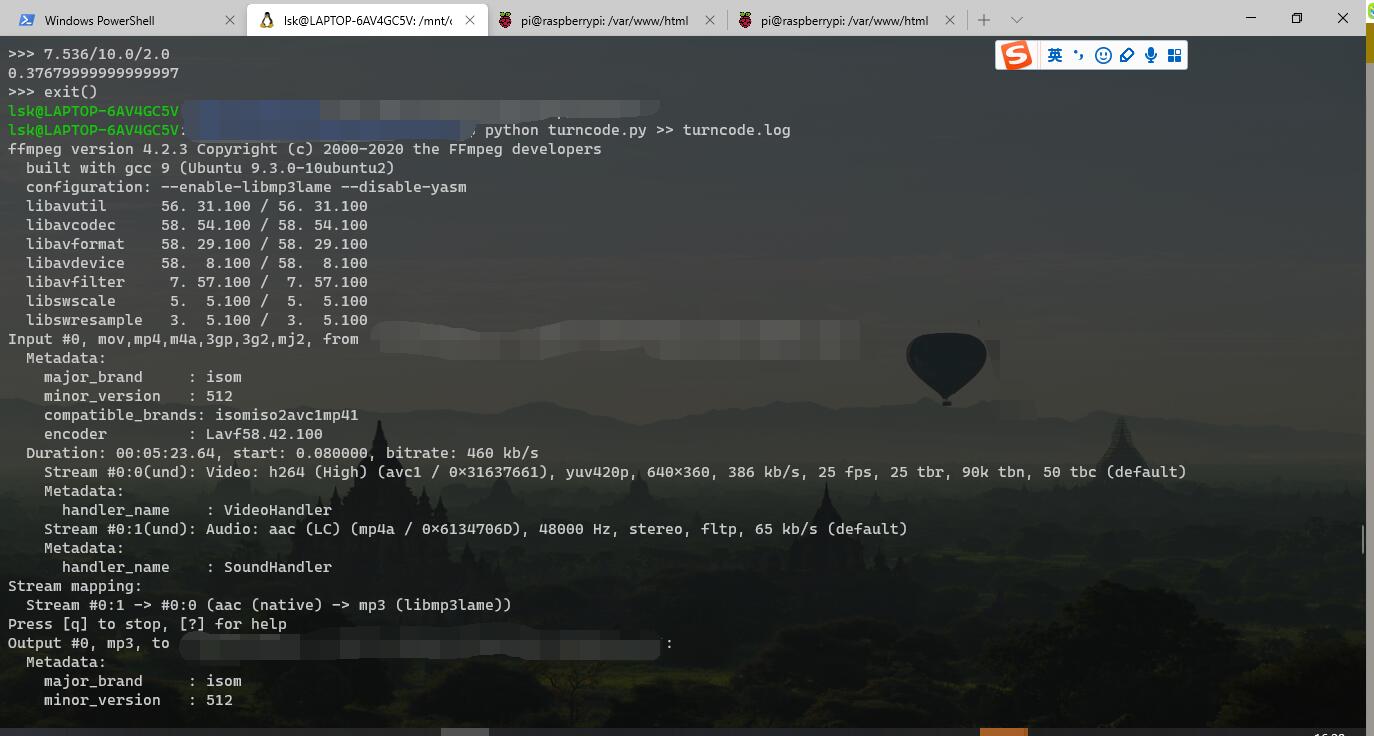
Task: Open the IME toolbox four-squares icon
Action: [1174, 56]
